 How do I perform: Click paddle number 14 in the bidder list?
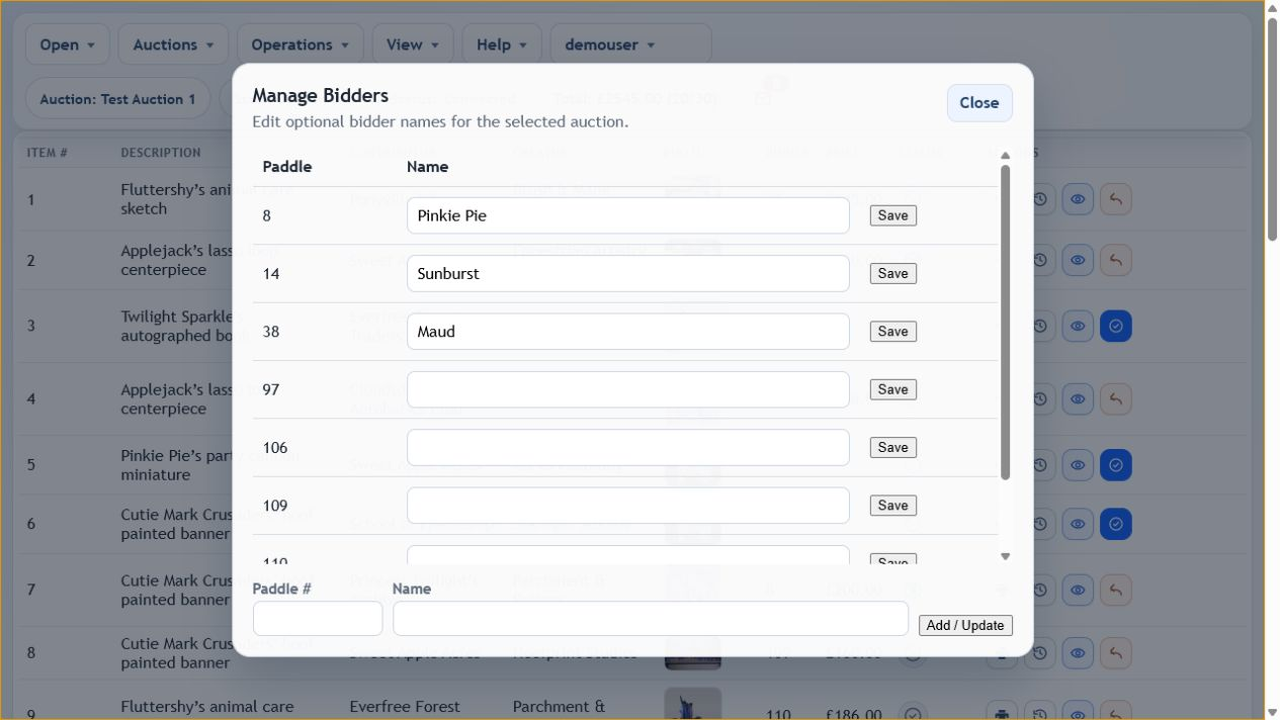271,274
